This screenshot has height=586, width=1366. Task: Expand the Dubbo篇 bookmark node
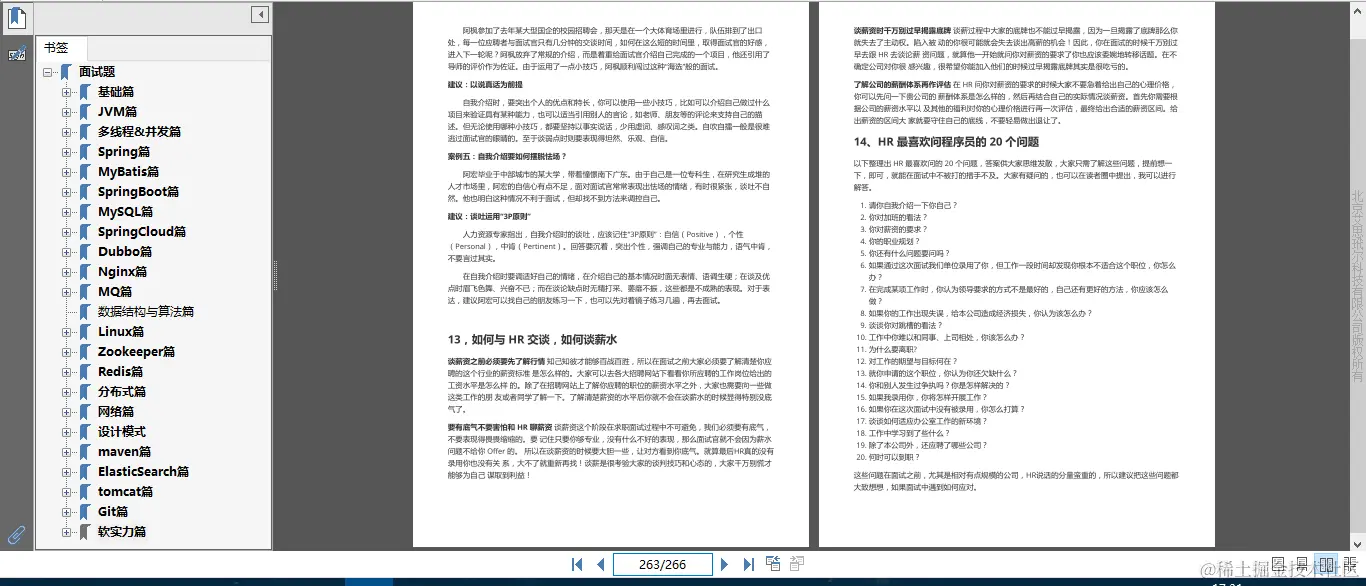coord(67,252)
